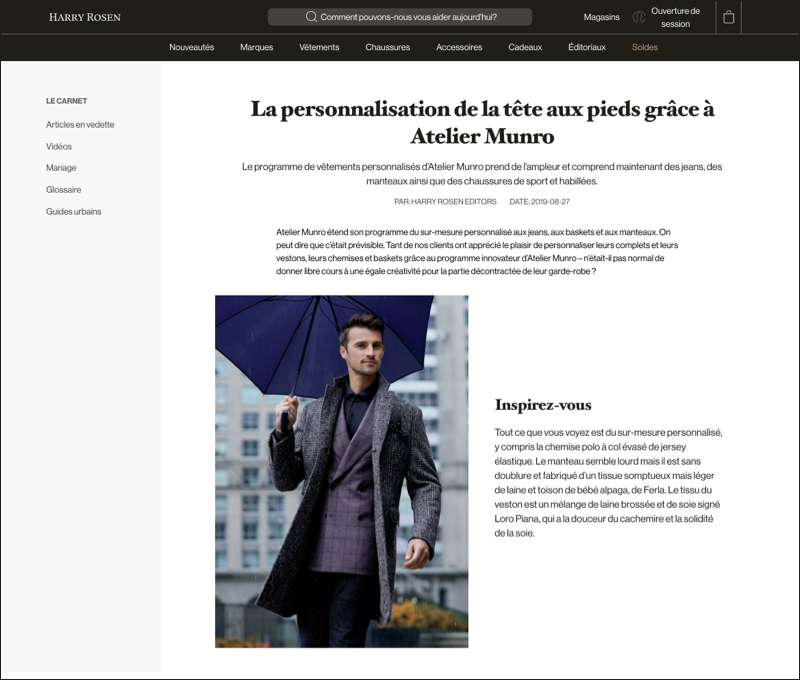Focus the search field 'Comment pouvons-nous vous aider'

[399, 17]
